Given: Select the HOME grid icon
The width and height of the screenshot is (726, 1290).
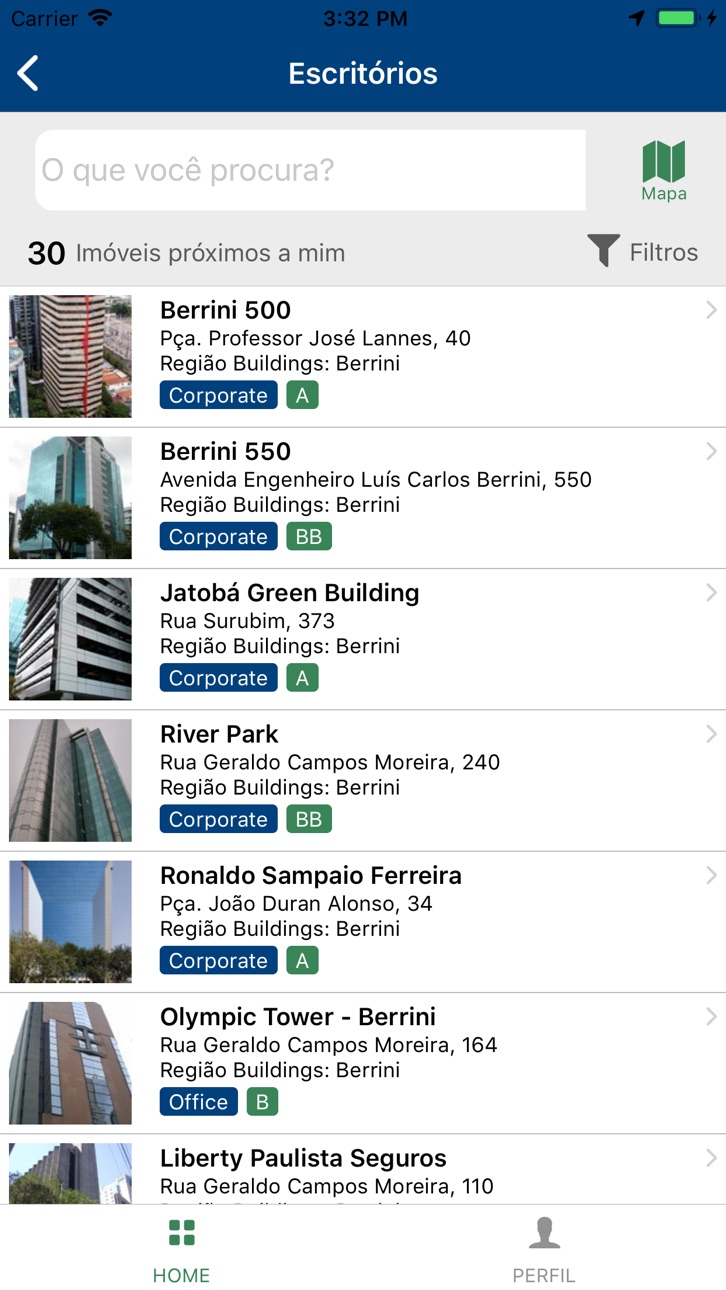Looking at the screenshot, I should tap(181, 1233).
